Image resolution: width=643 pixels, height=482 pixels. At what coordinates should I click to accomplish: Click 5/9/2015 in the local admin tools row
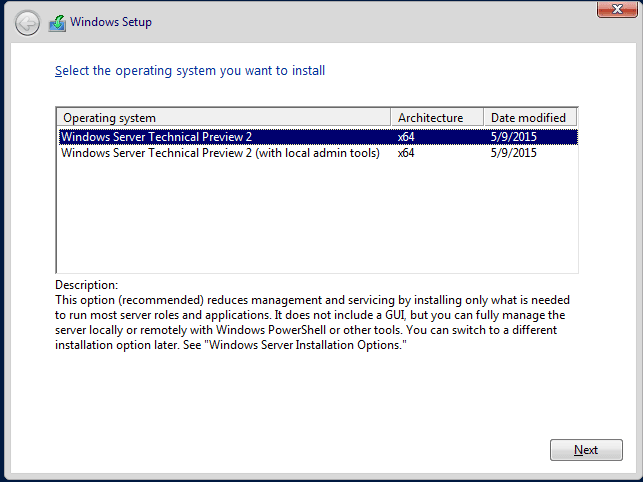[513, 153]
